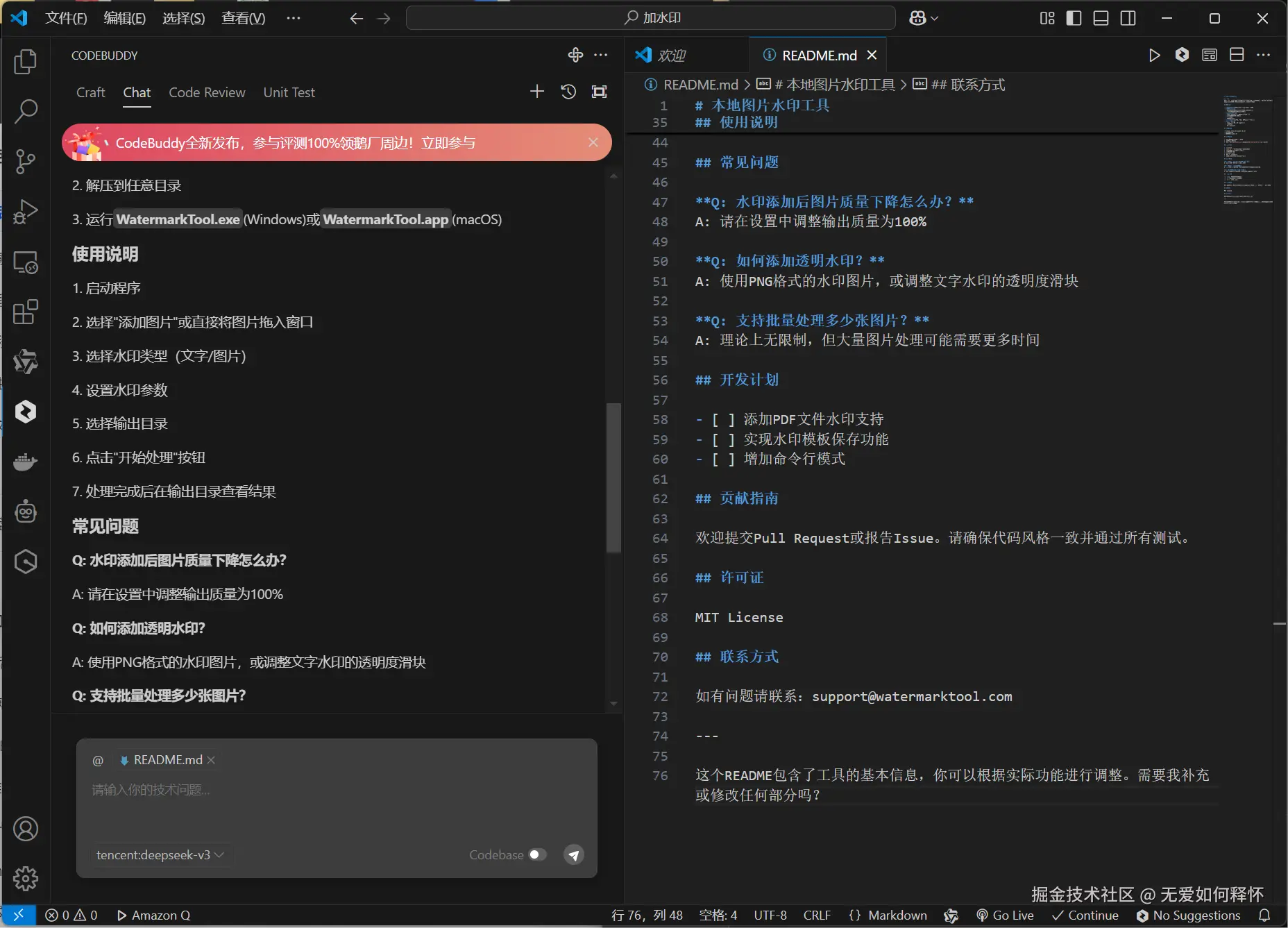This screenshot has height=928, width=1288.
Task: Change CRLF end of line sequence
Action: [817, 916]
